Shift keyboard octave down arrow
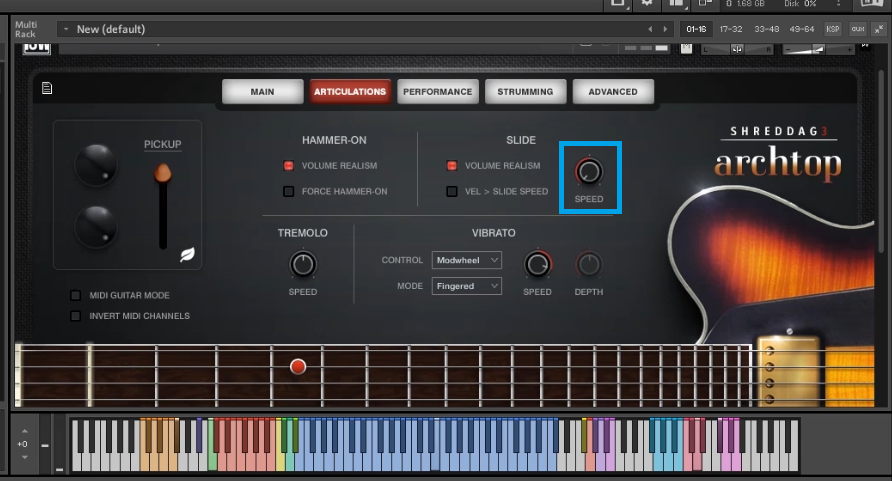 [24, 457]
